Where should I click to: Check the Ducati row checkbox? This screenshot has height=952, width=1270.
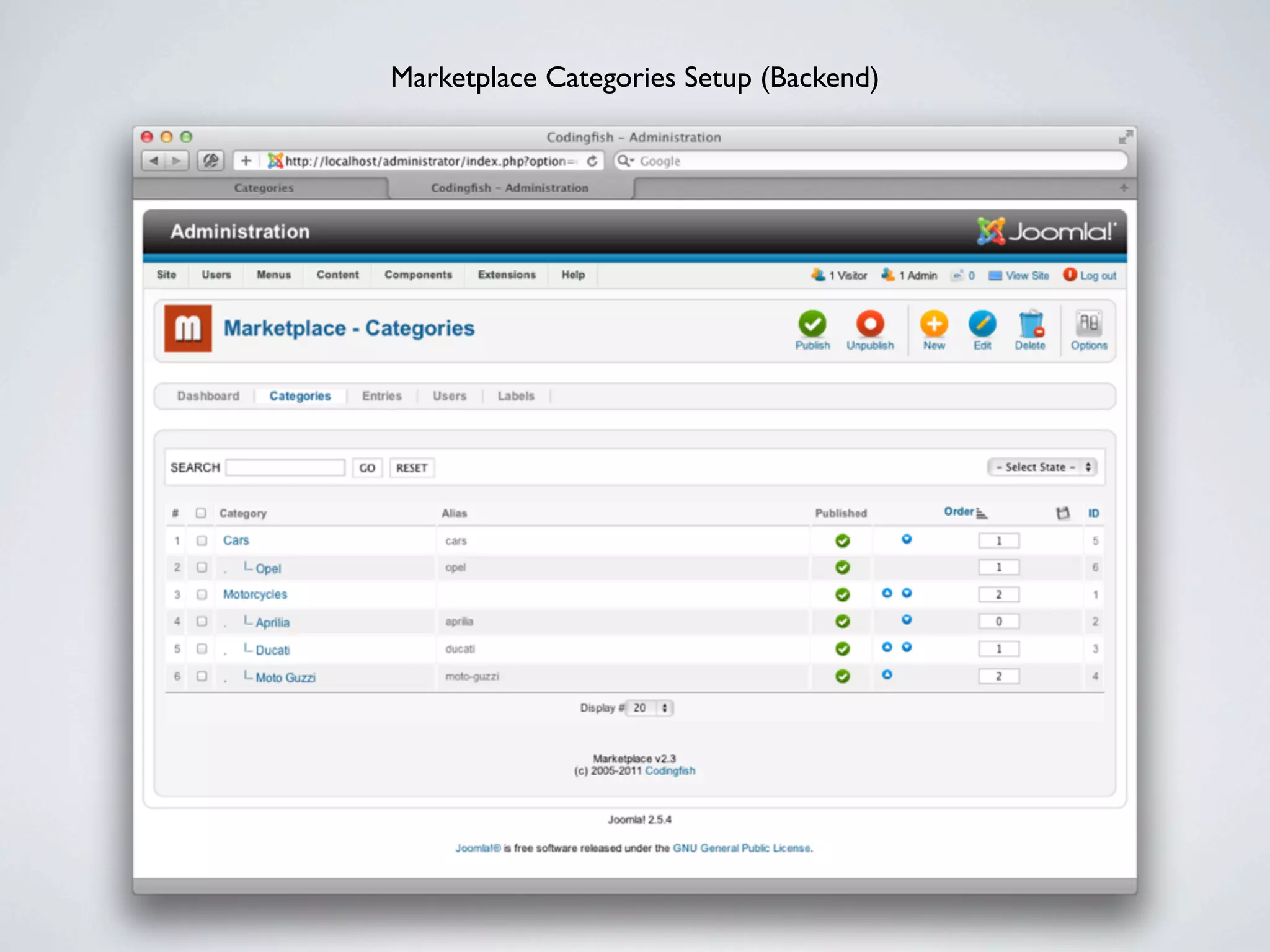[x=202, y=648]
